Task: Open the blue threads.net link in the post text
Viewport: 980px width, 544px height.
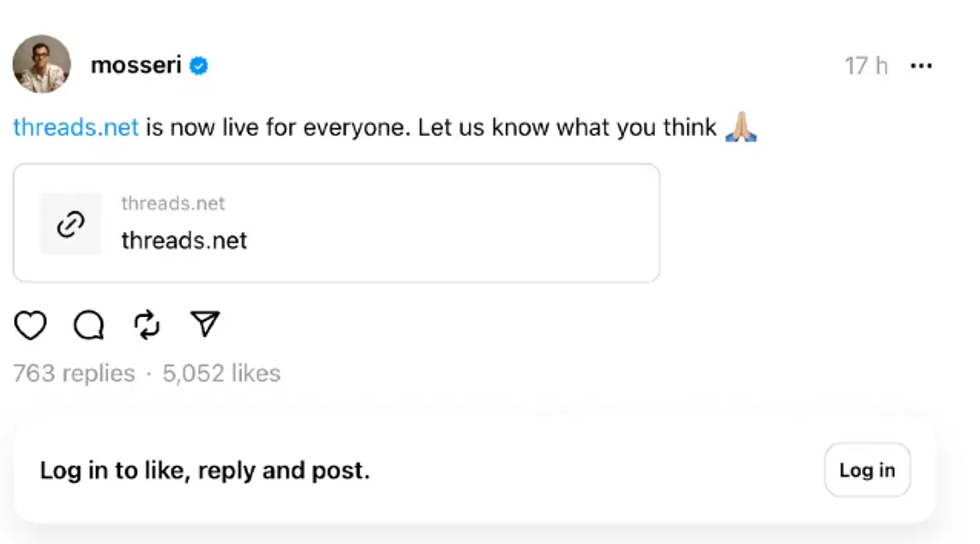Action: pyautogui.click(x=76, y=128)
